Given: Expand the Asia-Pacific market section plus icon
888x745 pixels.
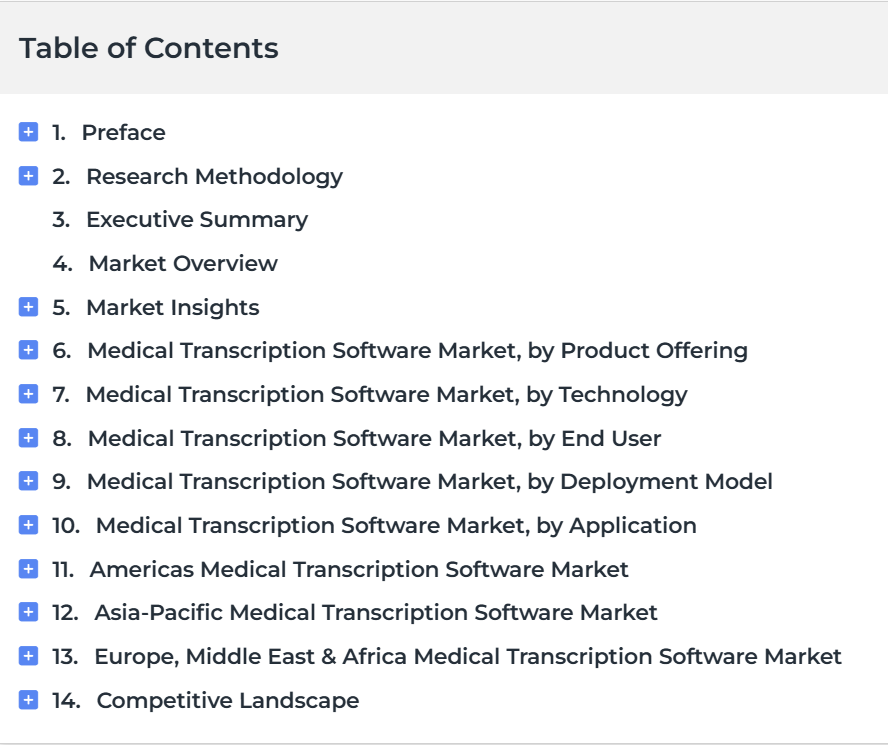Looking at the screenshot, I should (x=28, y=612).
